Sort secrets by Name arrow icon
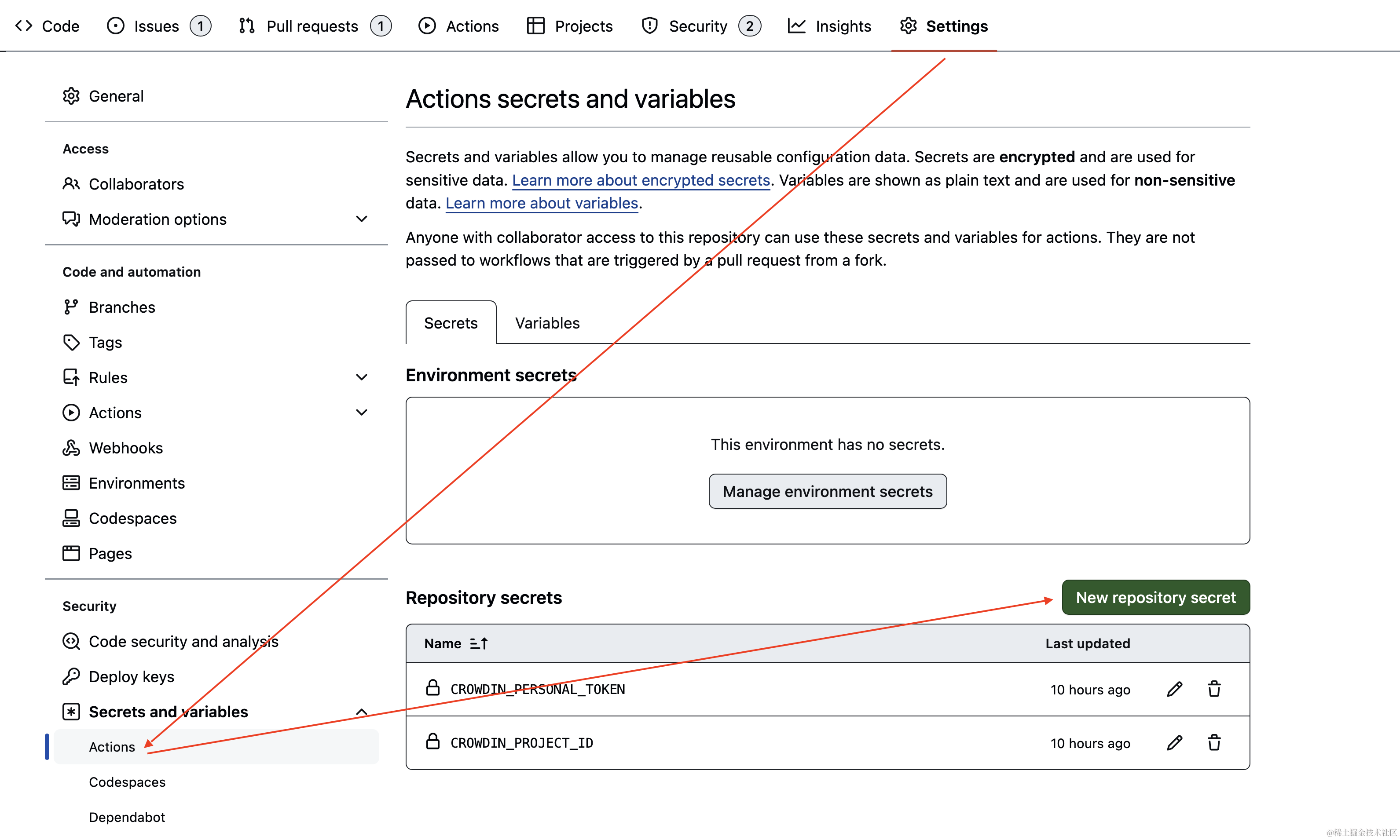This screenshot has width=1400, height=840. pyautogui.click(x=479, y=643)
